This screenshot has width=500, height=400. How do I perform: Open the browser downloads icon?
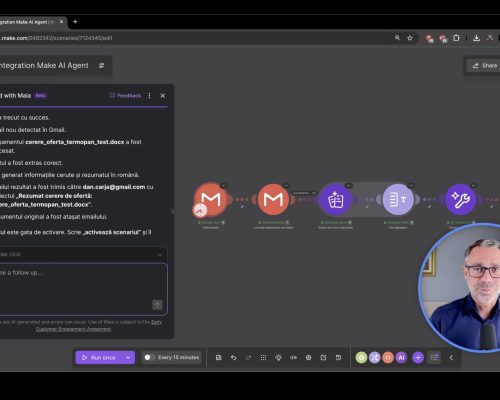coord(477,38)
